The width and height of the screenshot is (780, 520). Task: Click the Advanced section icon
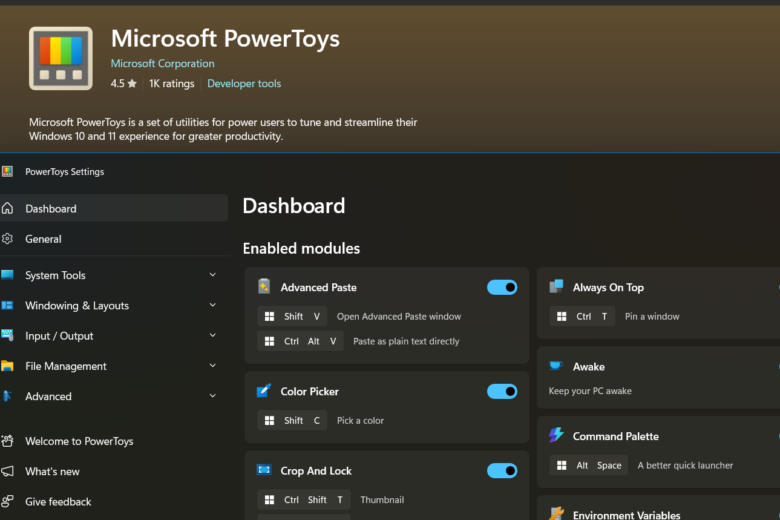pos(7,396)
